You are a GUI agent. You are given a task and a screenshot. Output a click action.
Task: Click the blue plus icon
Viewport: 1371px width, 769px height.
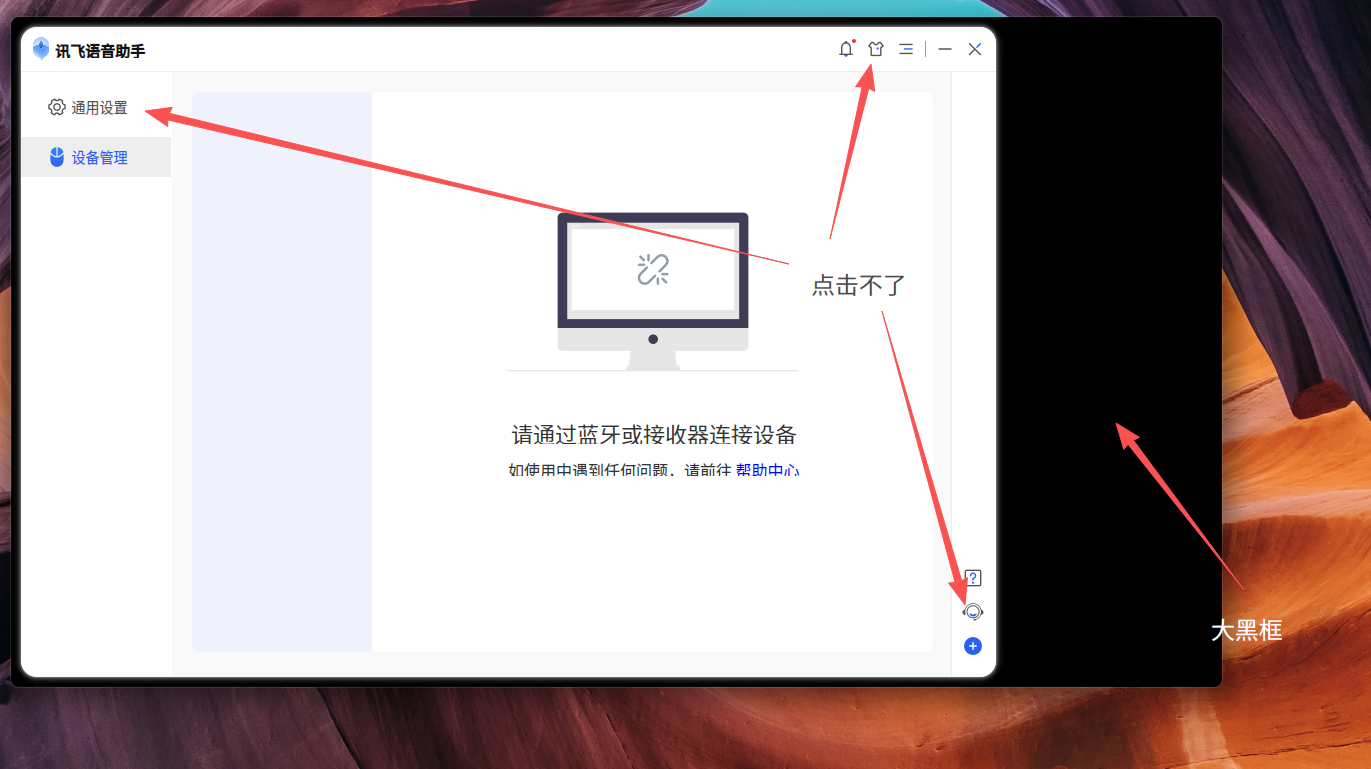pos(973,646)
